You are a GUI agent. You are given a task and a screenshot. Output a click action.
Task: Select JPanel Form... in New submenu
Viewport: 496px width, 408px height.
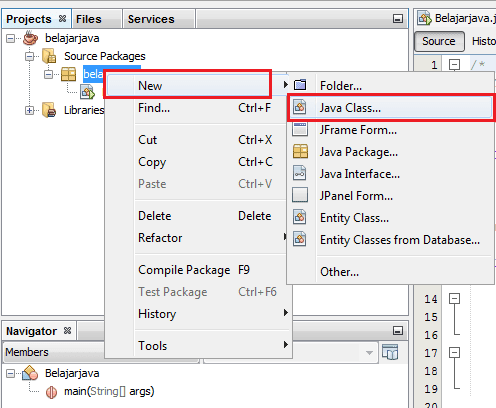tap(390, 196)
